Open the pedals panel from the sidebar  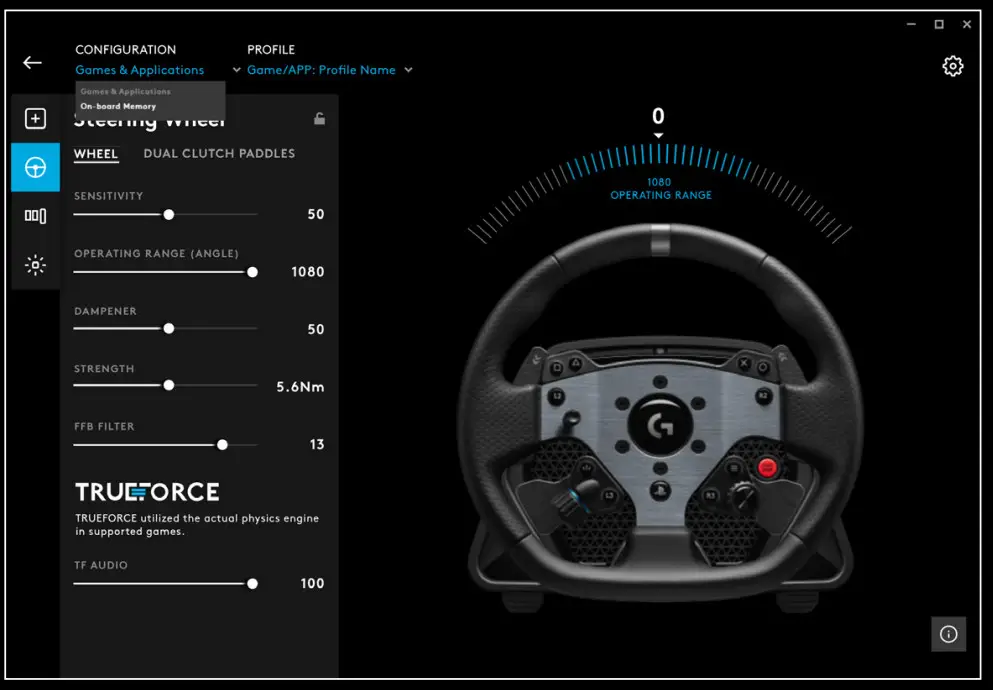(35, 216)
